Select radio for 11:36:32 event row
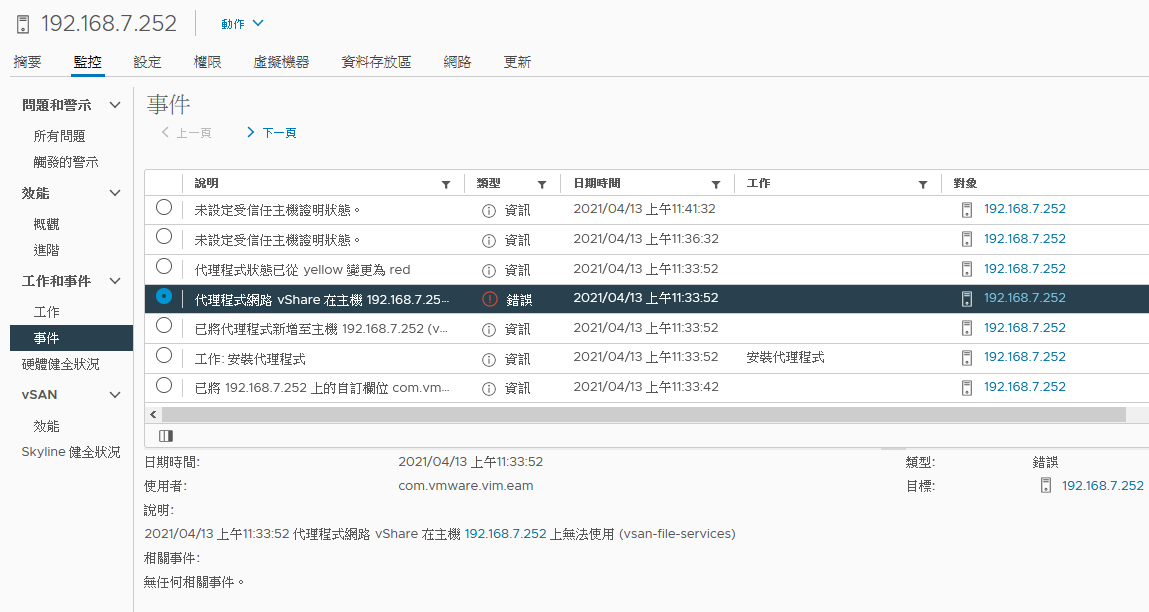The width and height of the screenshot is (1149, 612). [x=164, y=237]
